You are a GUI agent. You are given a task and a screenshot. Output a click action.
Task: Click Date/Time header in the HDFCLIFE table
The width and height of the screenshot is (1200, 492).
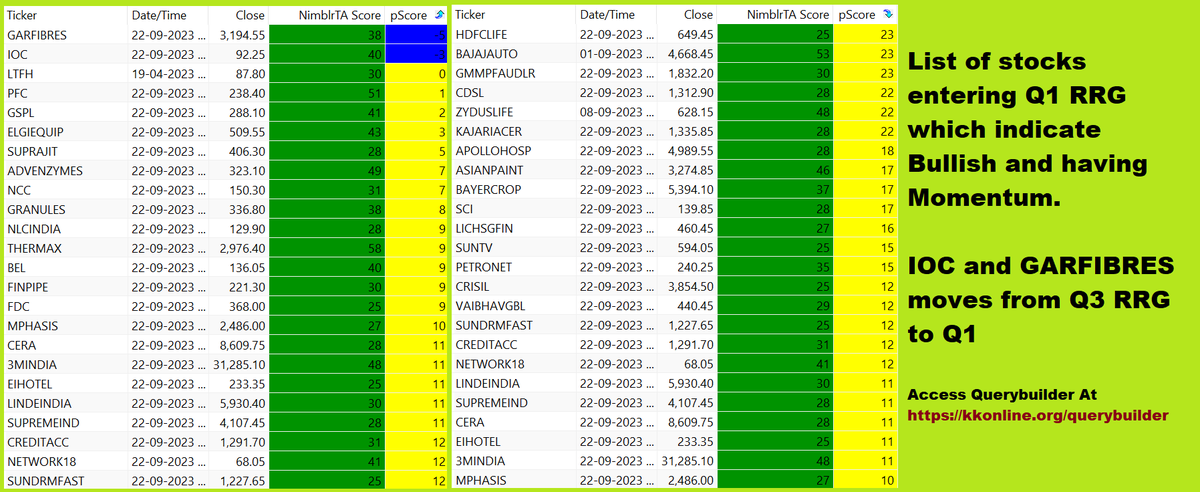607,15
